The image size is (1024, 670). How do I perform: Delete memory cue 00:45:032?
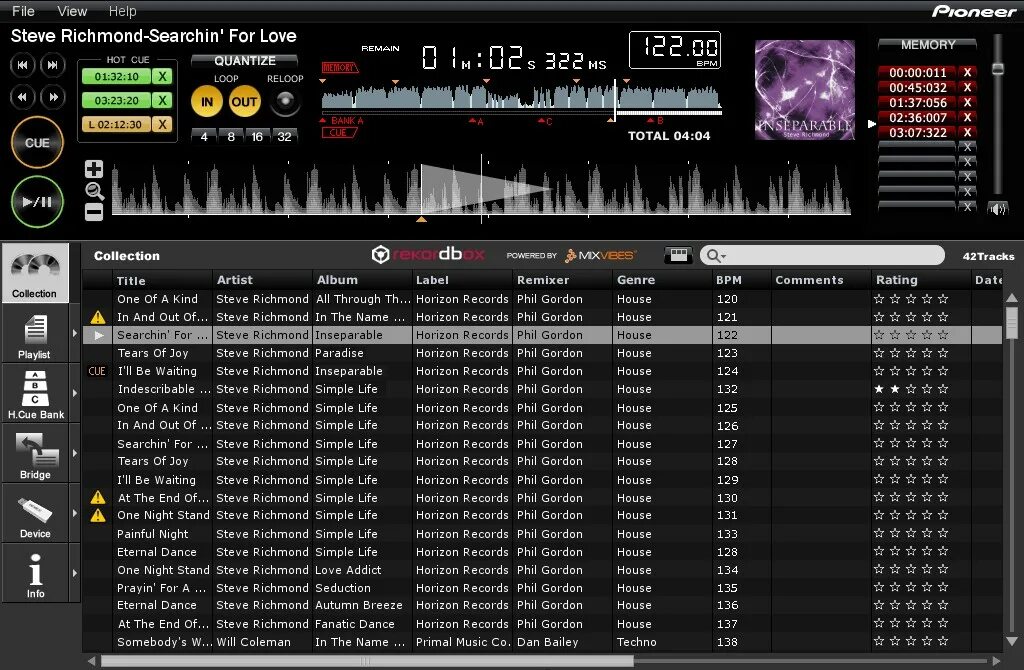(x=967, y=88)
